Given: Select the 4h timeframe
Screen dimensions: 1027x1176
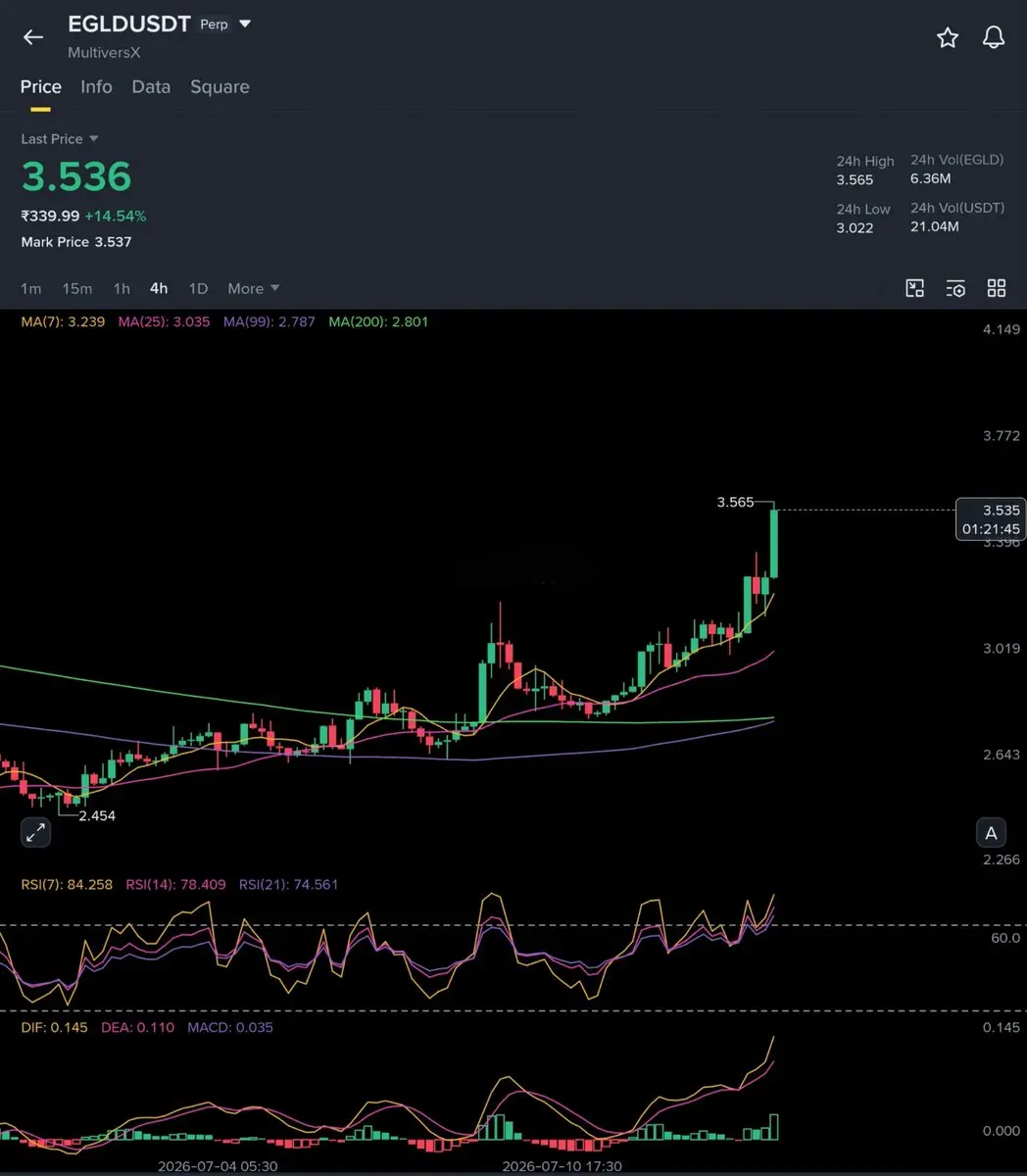Looking at the screenshot, I should click(159, 288).
